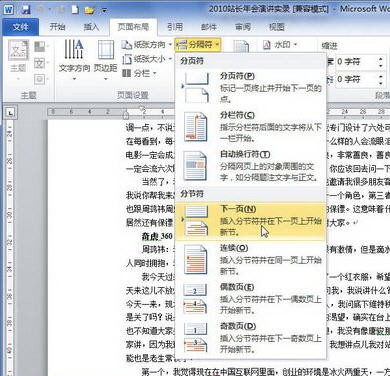Screen dimensions: 390x376
Task: Switch to the 引用 tab
Action: click(175, 27)
